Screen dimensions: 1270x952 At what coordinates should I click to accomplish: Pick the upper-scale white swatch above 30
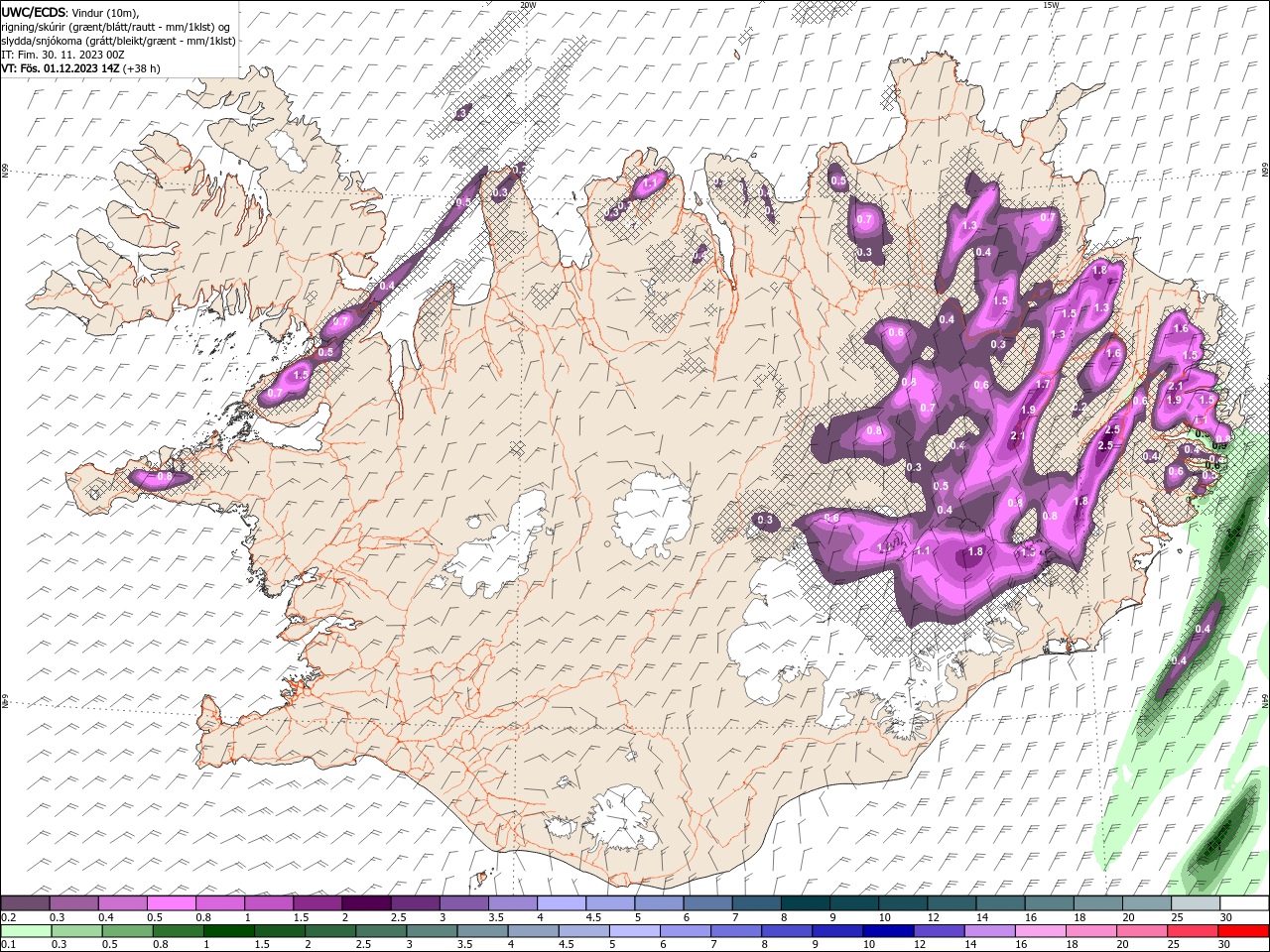point(1244,903)
